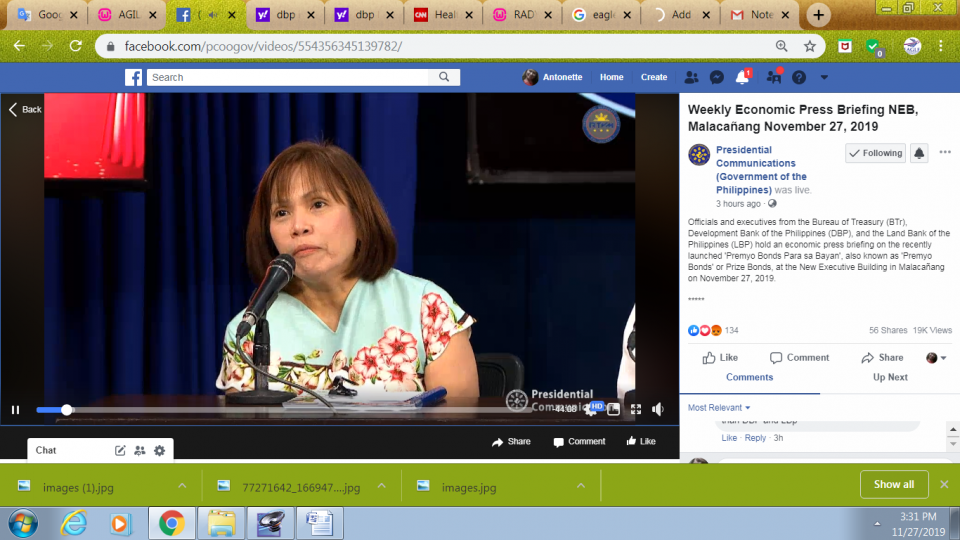Viewport: 960px width, 540px height.
Task: Like the video in the sidebar
Action: [x=720, y=358]
